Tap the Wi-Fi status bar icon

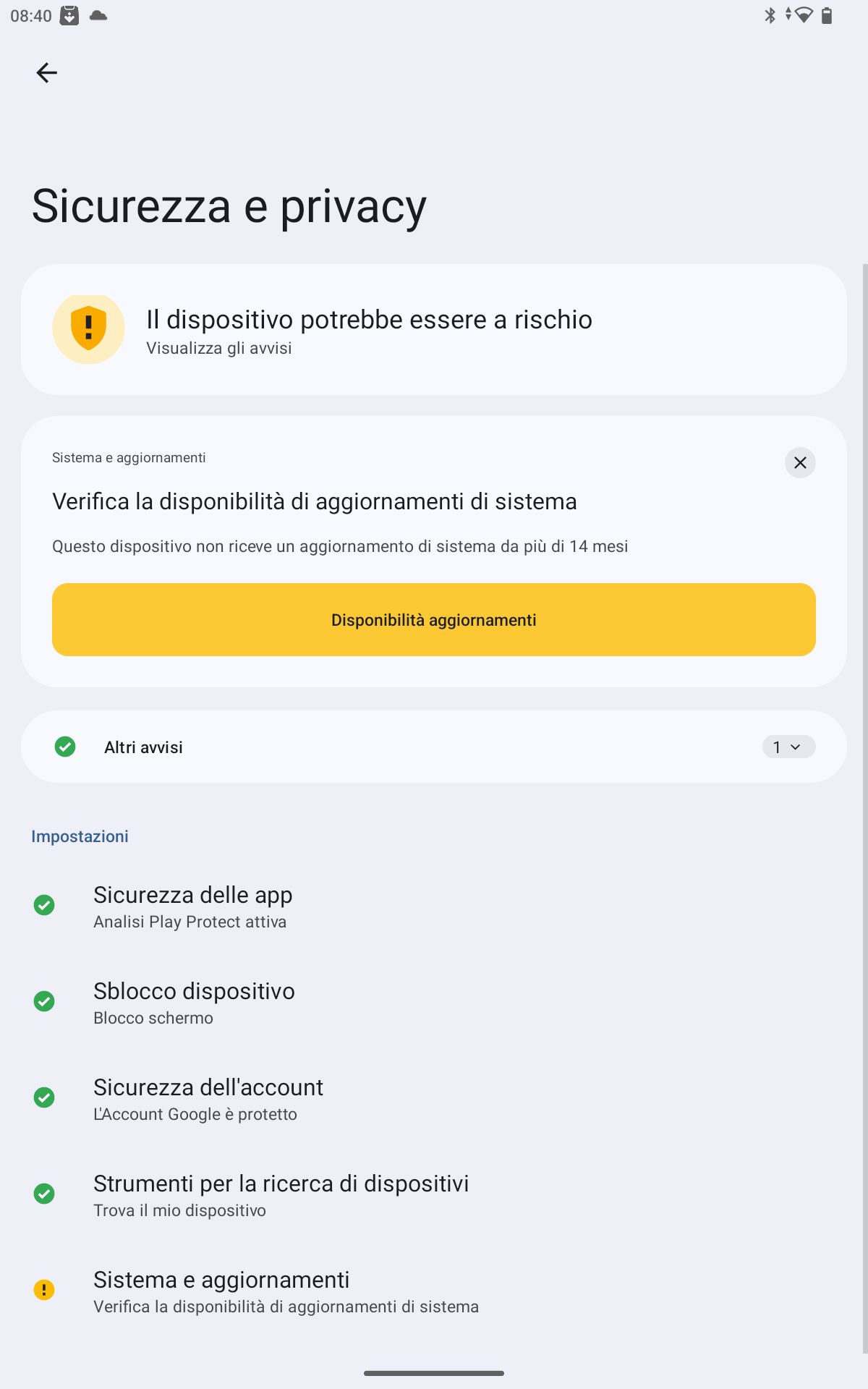click(803, 15)
